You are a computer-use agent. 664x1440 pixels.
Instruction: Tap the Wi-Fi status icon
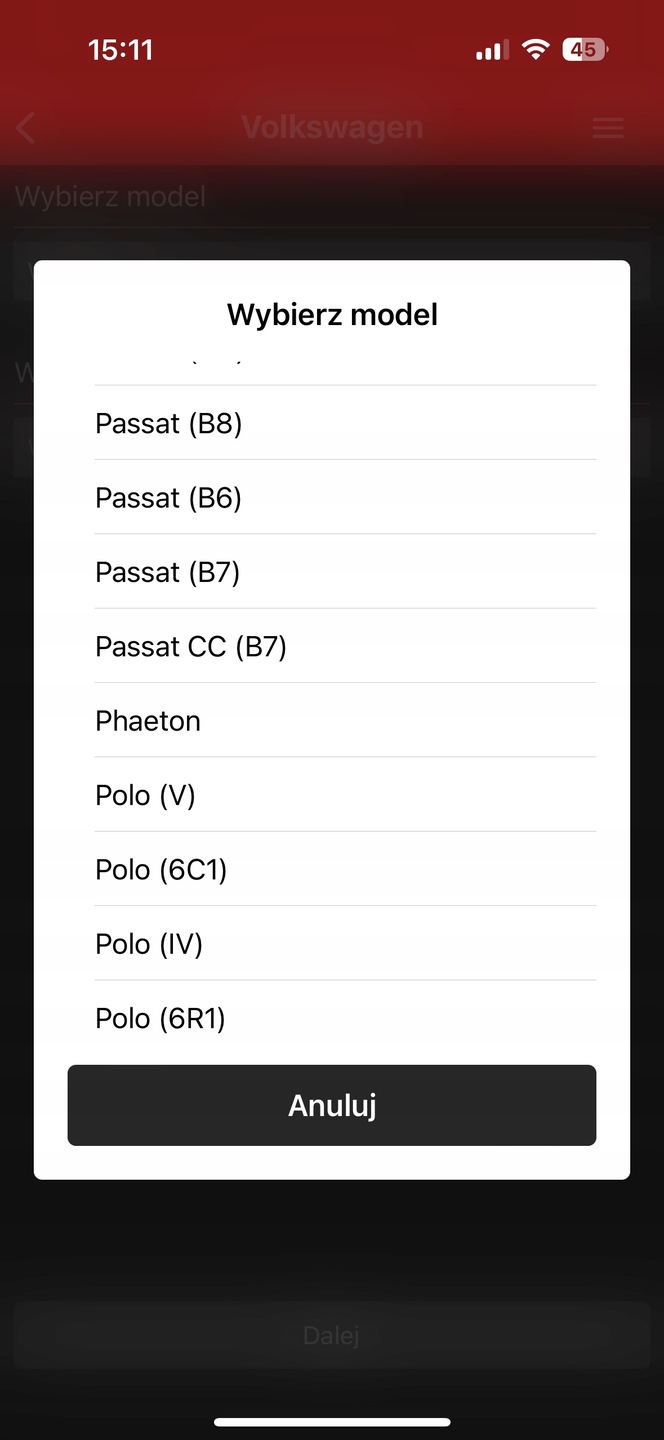(537, 49)
